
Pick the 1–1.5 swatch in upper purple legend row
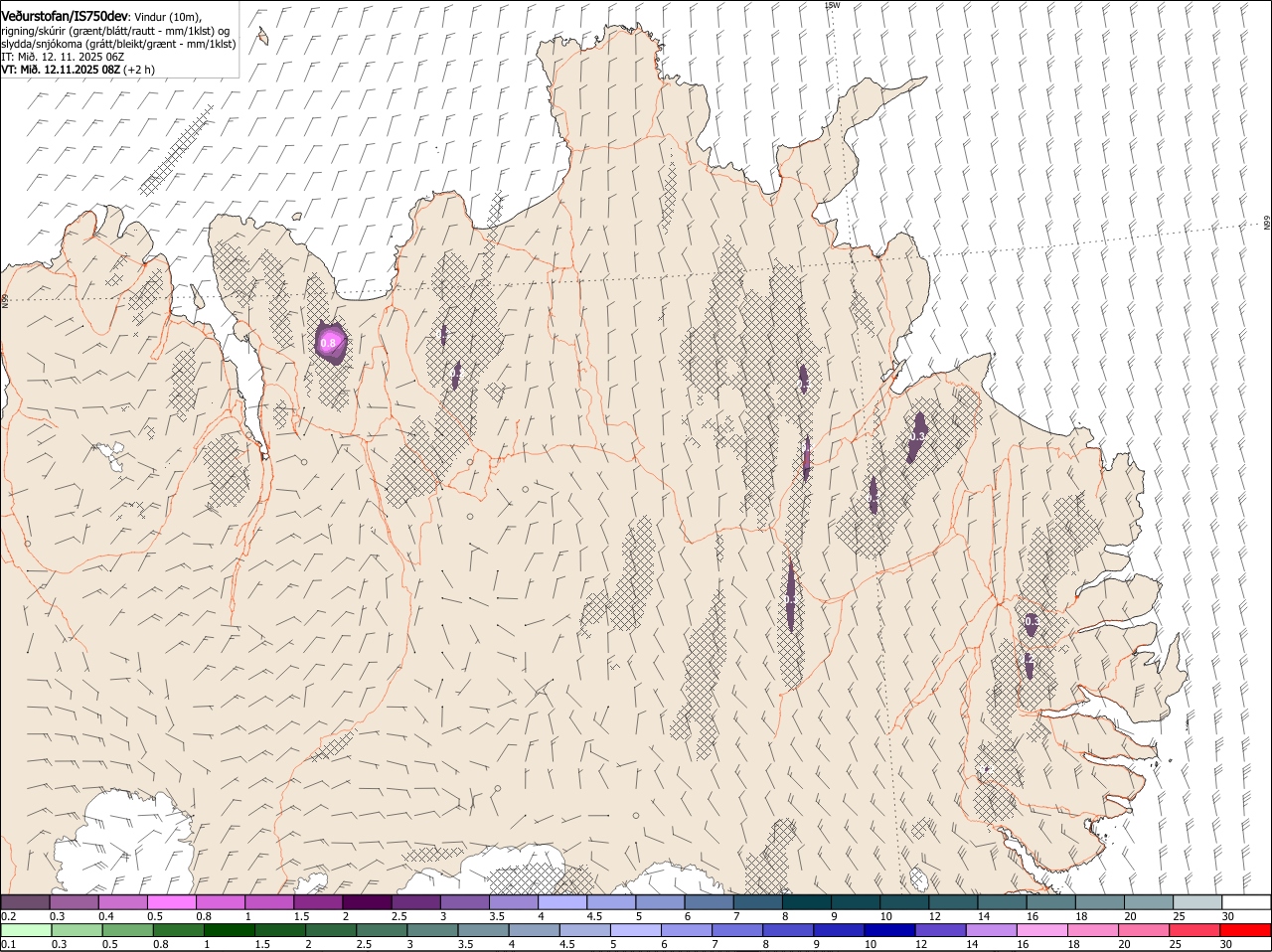point(268,901)
